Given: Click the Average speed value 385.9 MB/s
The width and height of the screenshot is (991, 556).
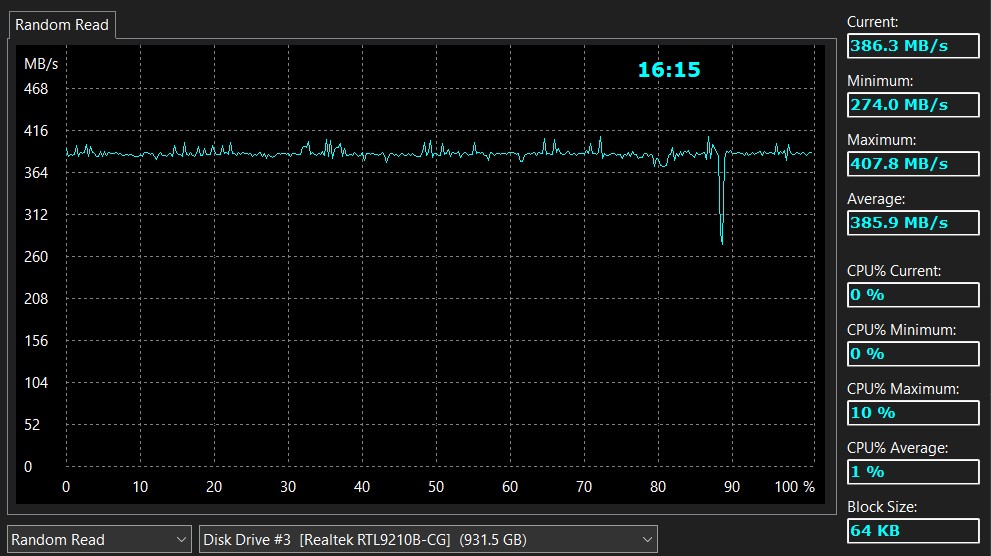Looking at the screenshot, I should 913,223.
